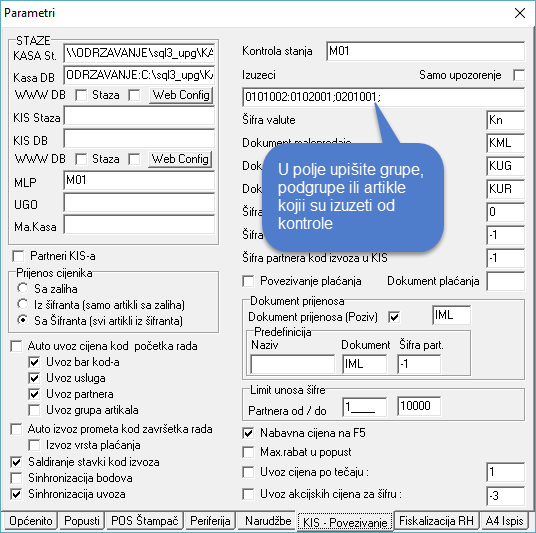Go to the Fiskalizacija RH tab
Image resolution: width=536 pixels, height=533 pixels.
click(436, 521)
